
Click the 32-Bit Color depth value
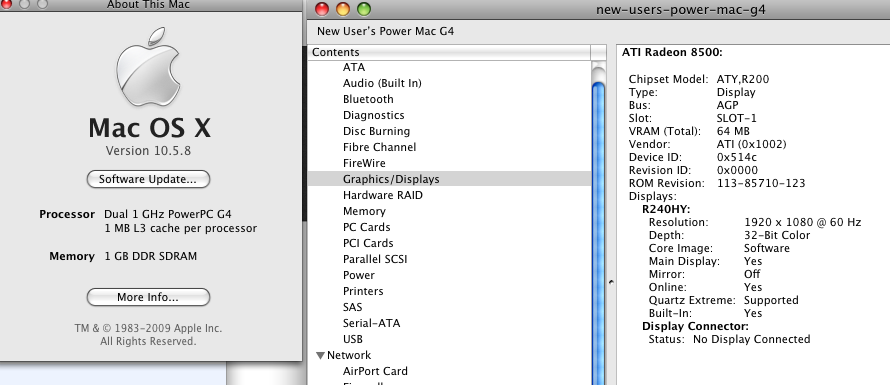point(777,235)
